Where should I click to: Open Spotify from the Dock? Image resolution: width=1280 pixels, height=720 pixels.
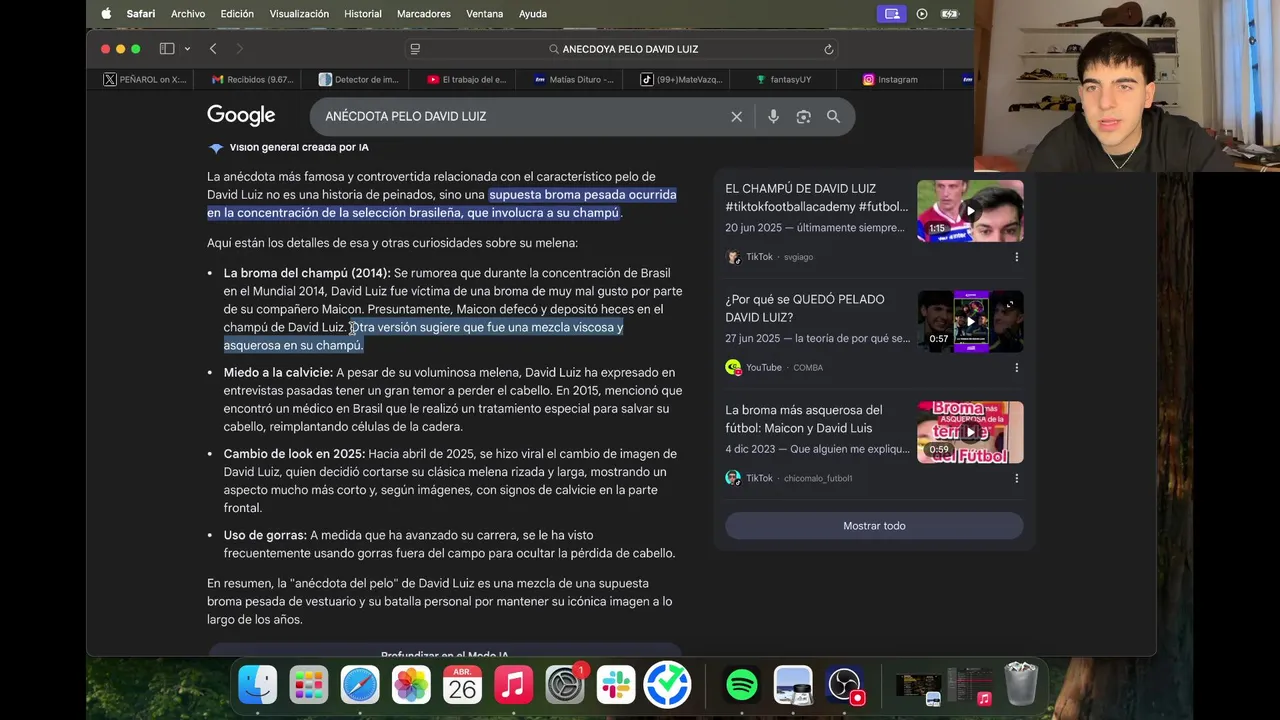coord(741,685)
